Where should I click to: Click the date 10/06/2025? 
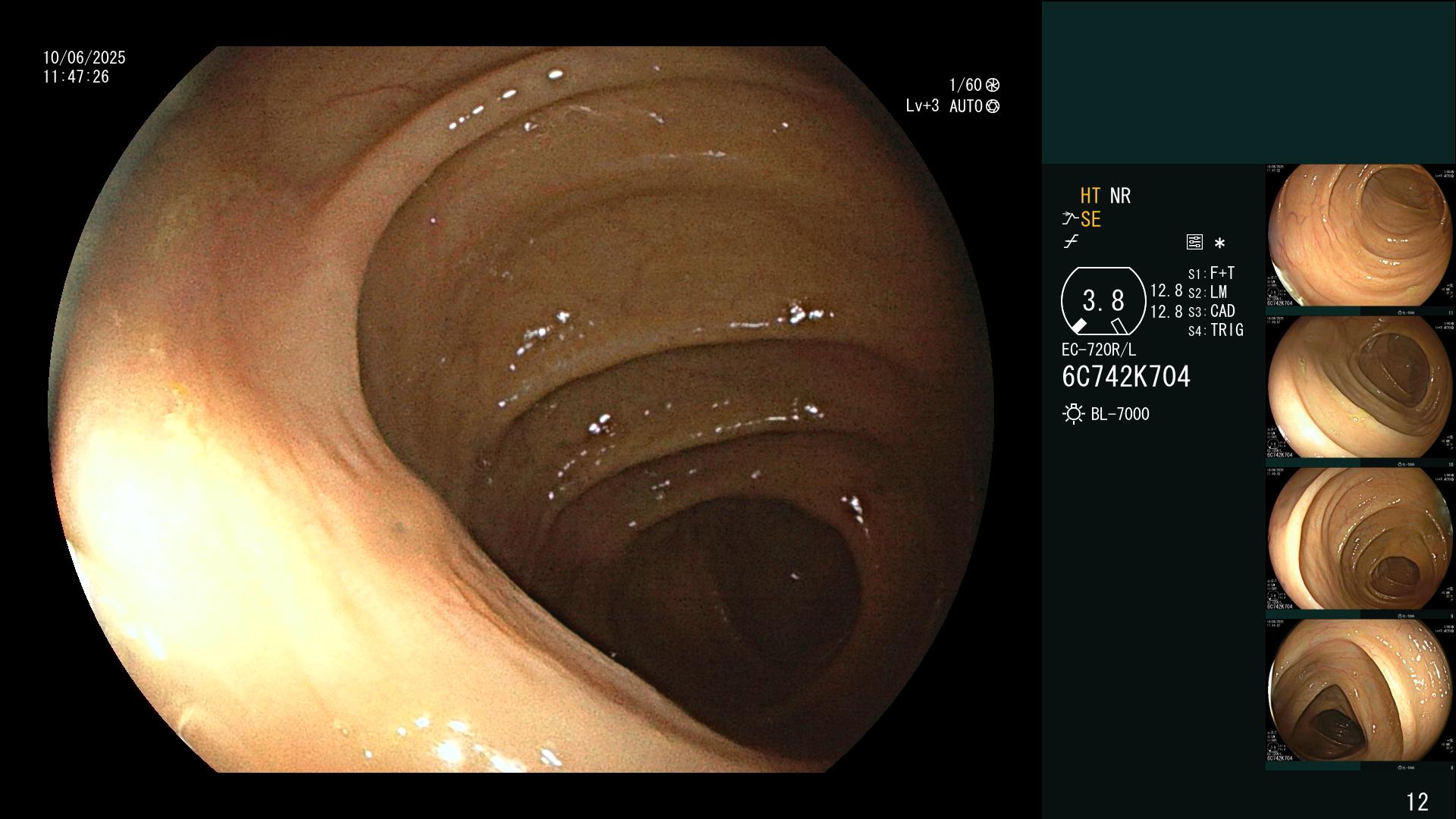[x=84, y=58]
